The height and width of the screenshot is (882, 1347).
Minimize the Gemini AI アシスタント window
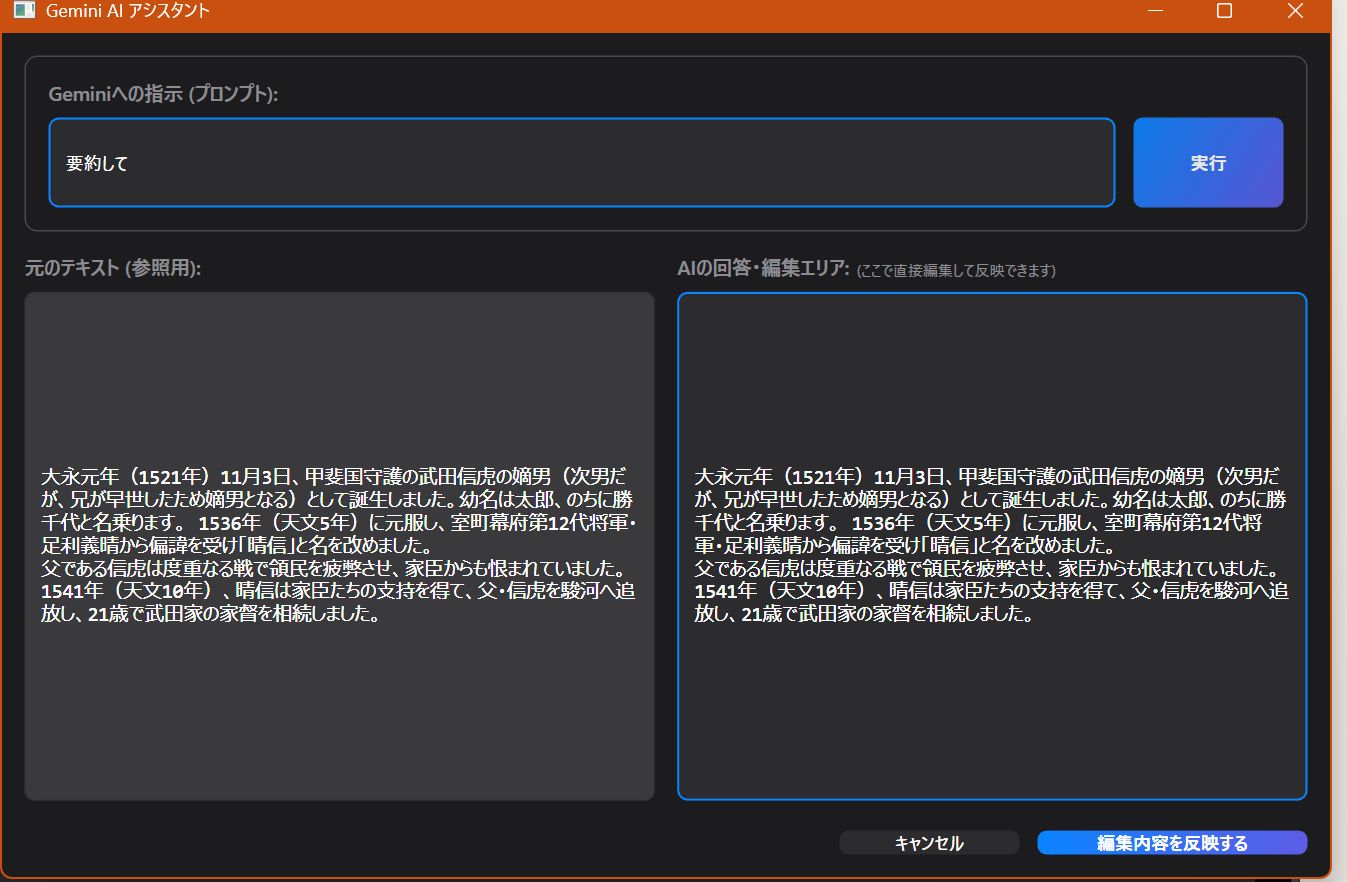[1155, 11]
